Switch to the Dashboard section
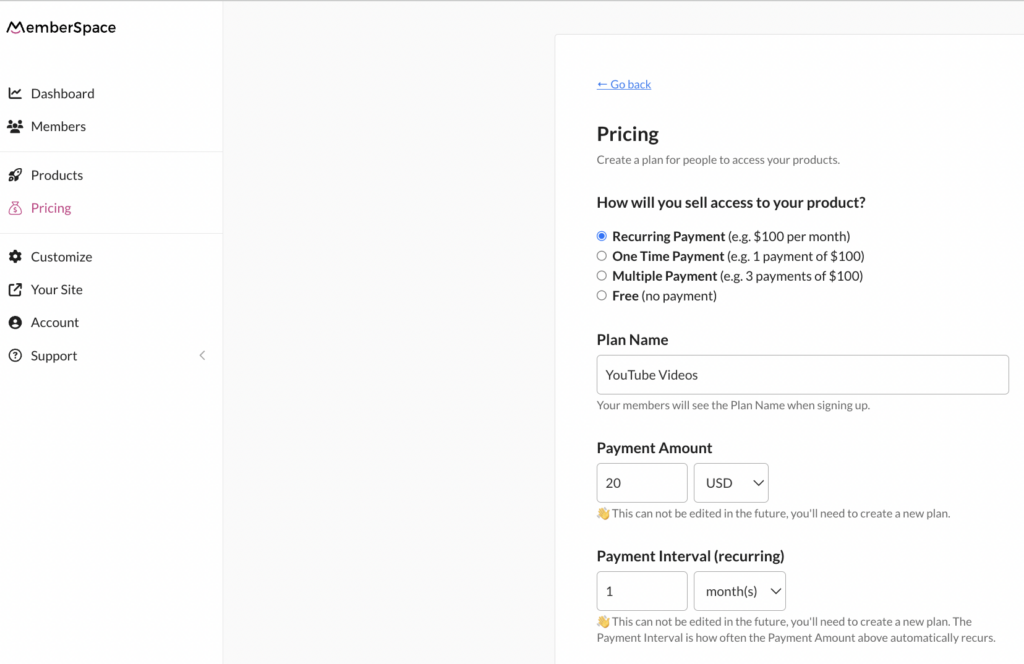Viewport: 1024px width, 664px height. 63,93
